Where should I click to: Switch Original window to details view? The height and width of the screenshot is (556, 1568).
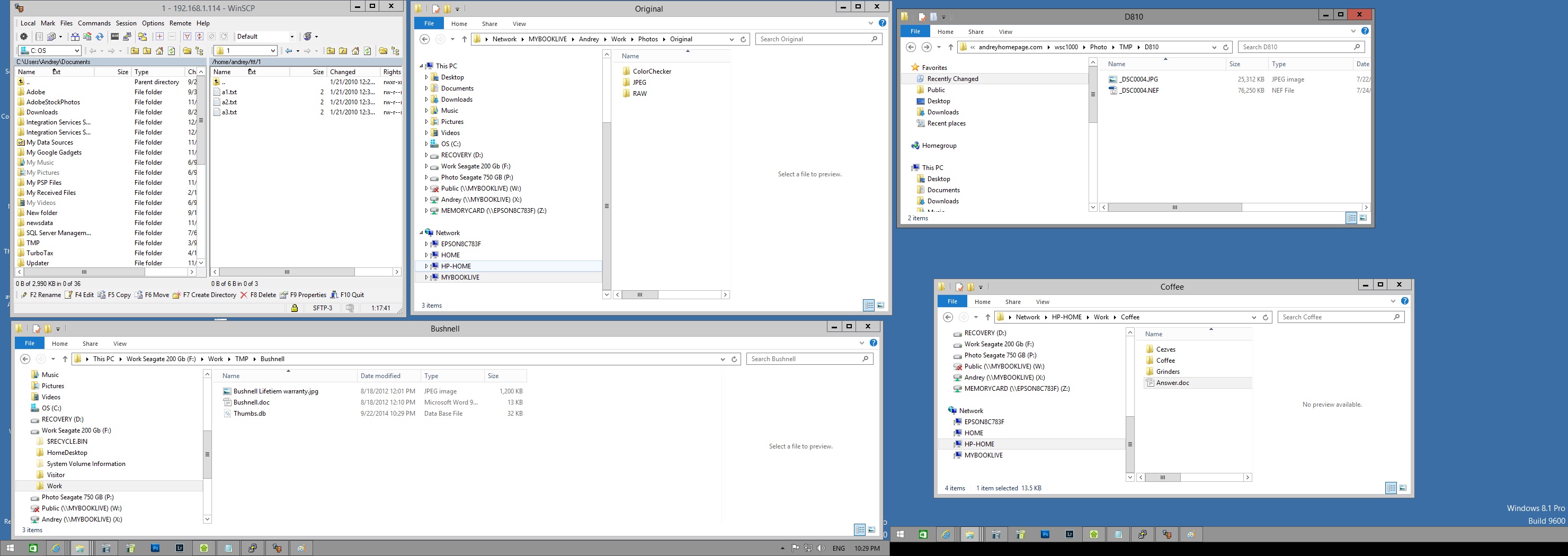[x=869, y=306]
